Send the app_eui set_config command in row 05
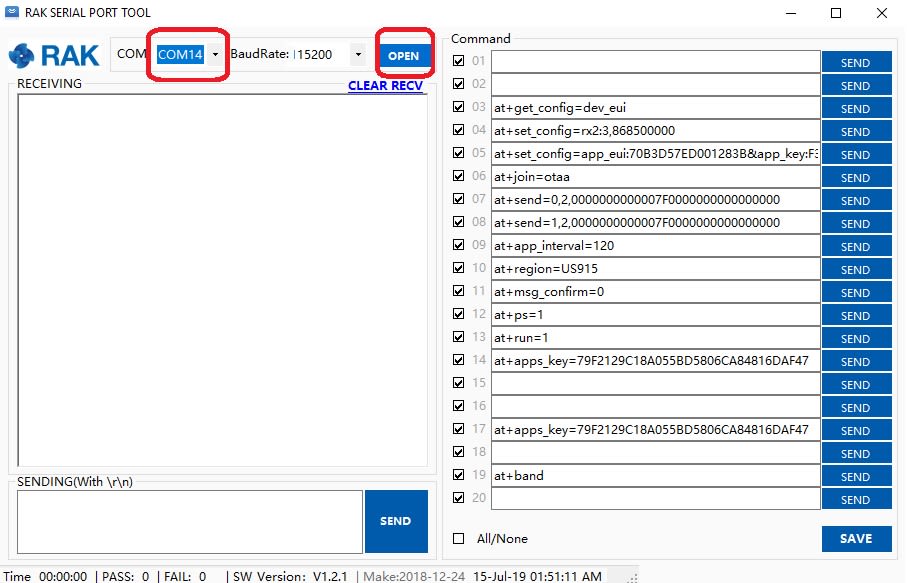The image size is (907, 583). (856, 155)
